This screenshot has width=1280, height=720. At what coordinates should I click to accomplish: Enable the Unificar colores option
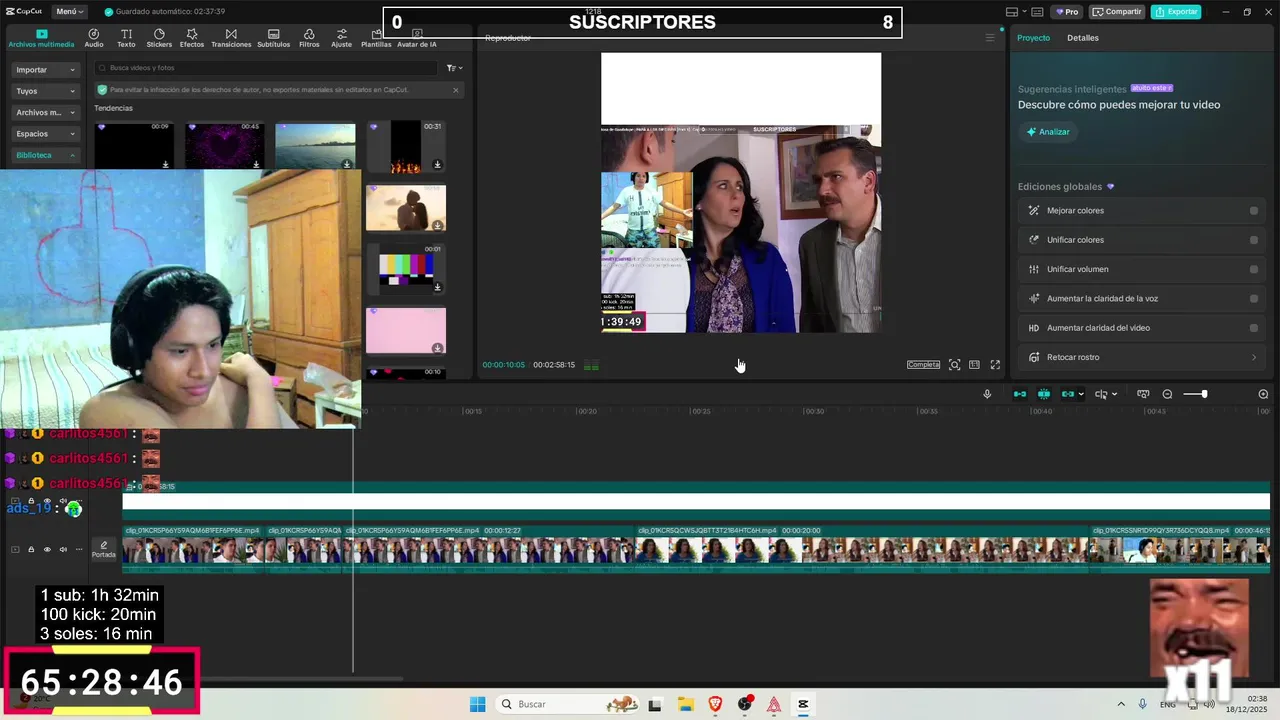click(x=1254, y=240)
